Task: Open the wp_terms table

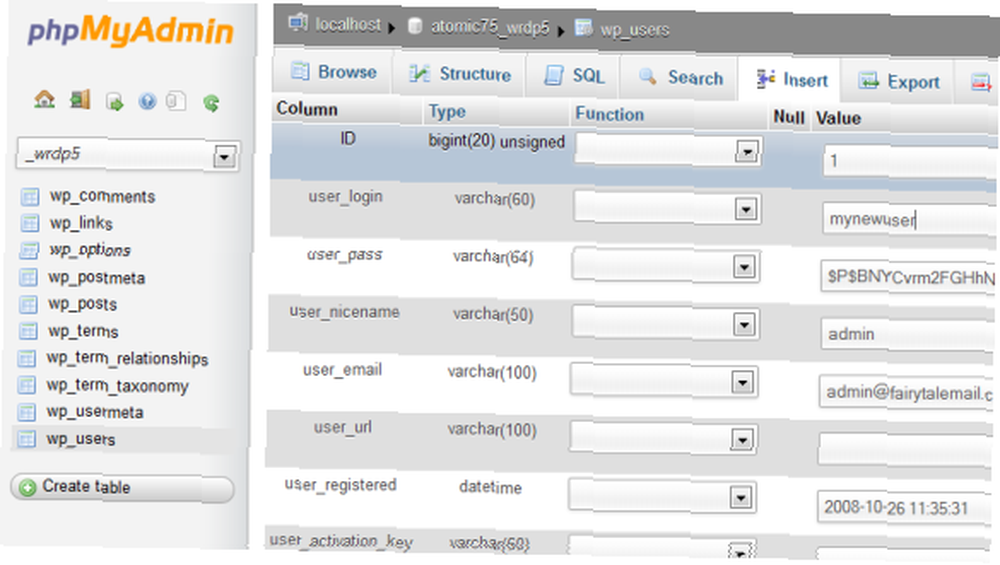Action: pos(83,332)
